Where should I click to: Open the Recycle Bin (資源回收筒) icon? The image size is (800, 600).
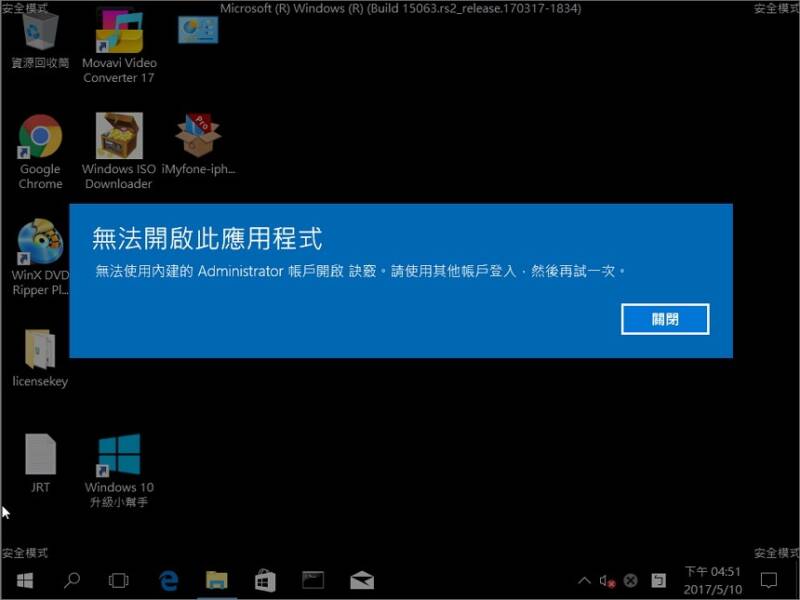tap(40, 40)
